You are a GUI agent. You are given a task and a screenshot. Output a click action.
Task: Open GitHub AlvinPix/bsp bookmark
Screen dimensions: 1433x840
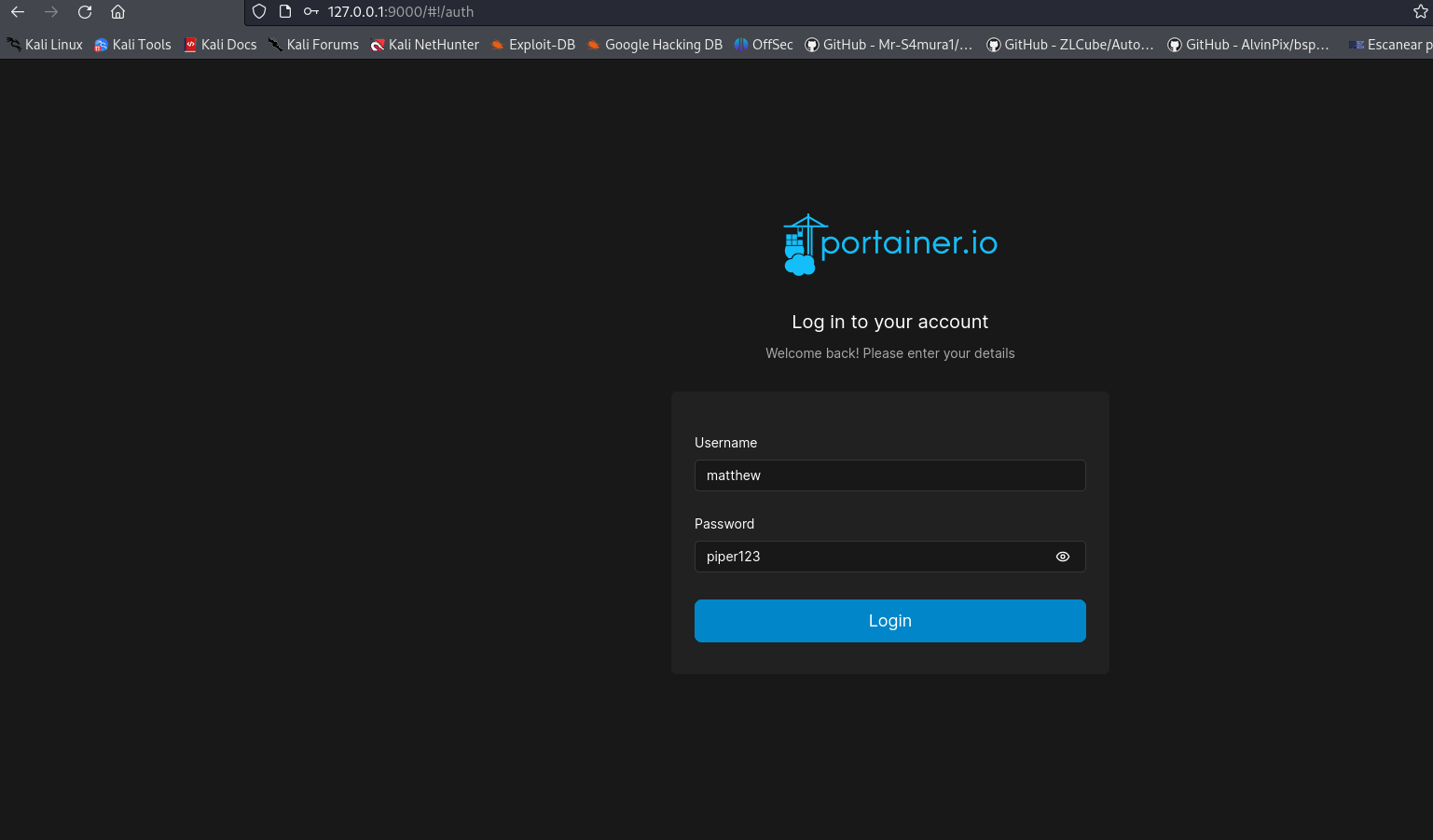[1248, 45]
